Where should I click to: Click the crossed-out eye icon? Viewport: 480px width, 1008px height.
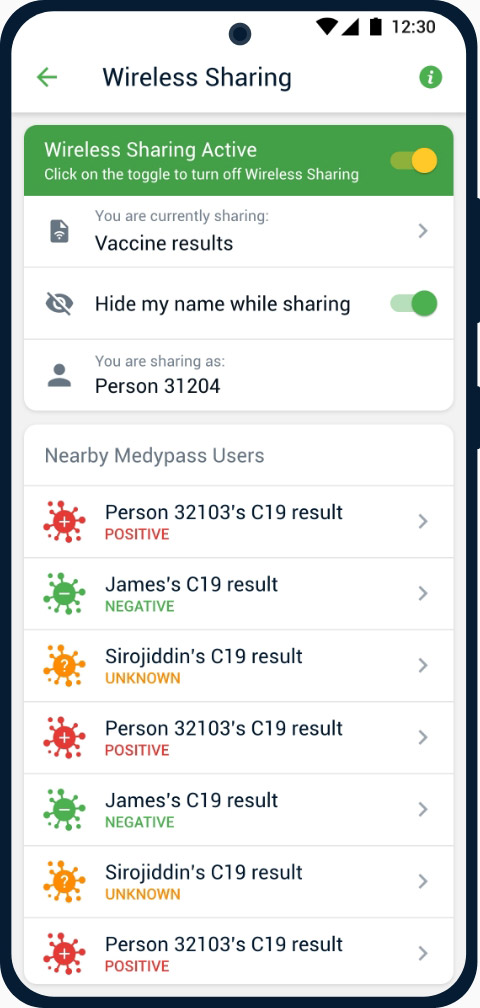tap(60, 303)
